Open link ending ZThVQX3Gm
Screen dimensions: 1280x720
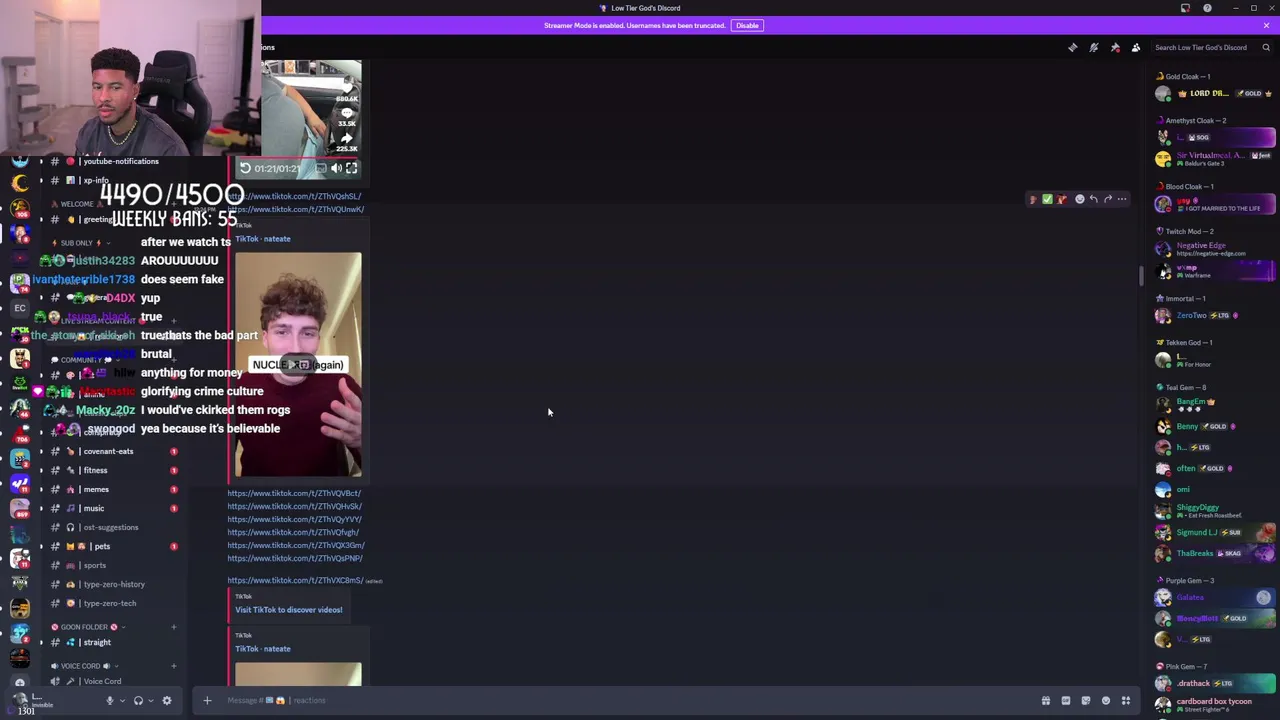(x=296, y=545)
